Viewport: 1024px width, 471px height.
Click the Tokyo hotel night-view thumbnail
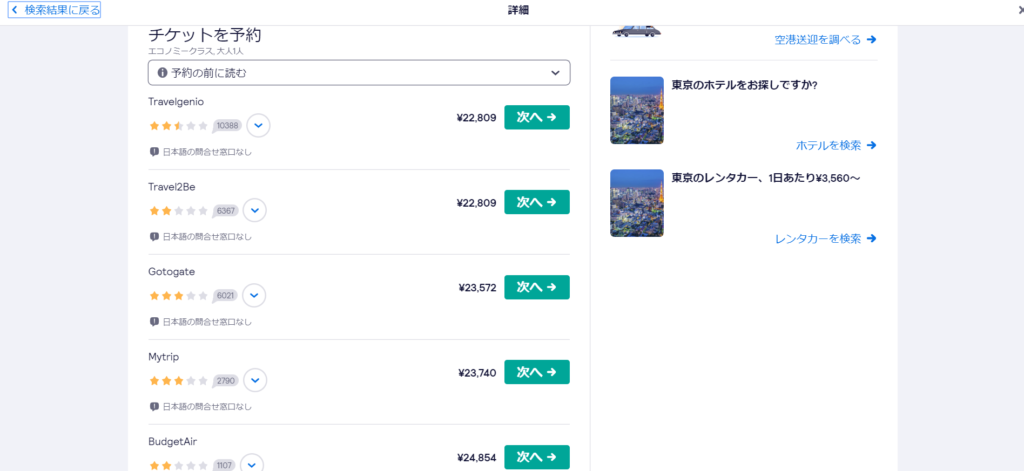click(x=637, y=110)
